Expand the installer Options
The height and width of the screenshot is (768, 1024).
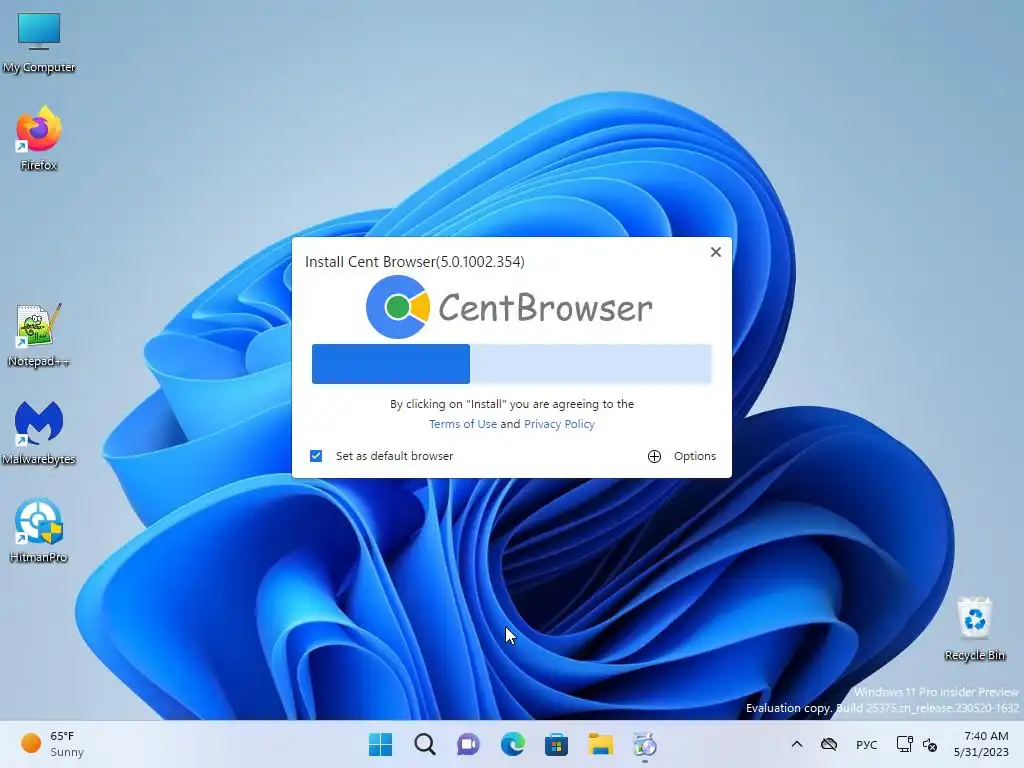click(681, 456)
